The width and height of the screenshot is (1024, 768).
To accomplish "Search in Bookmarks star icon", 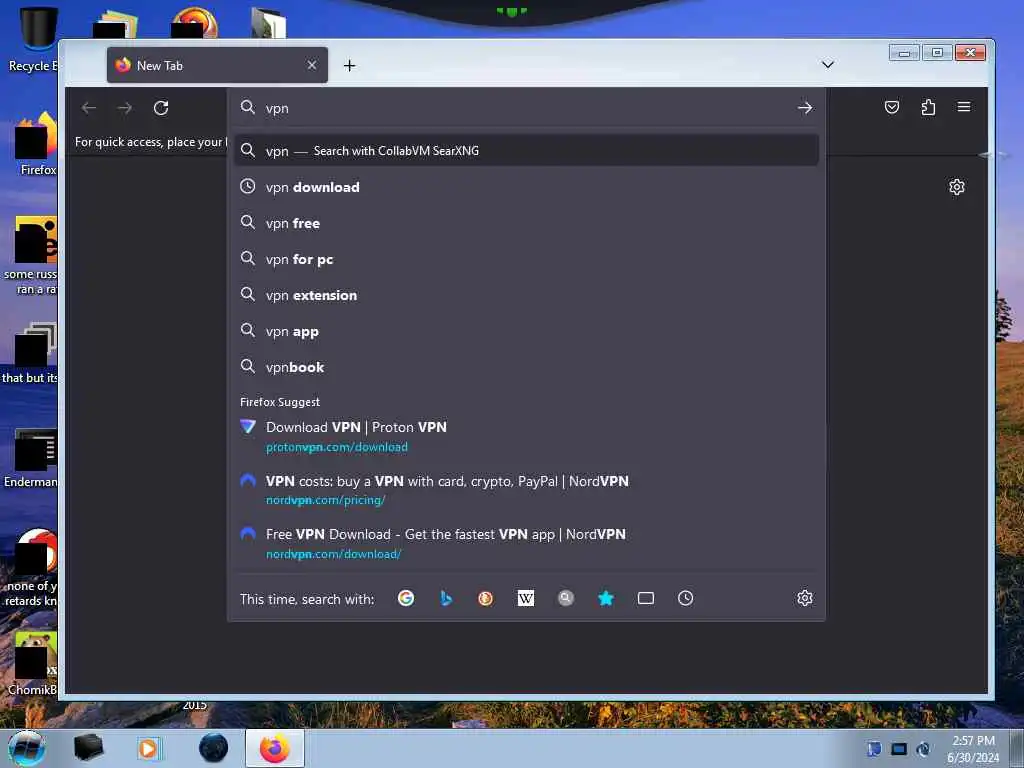I will click(x=606, y=598).
